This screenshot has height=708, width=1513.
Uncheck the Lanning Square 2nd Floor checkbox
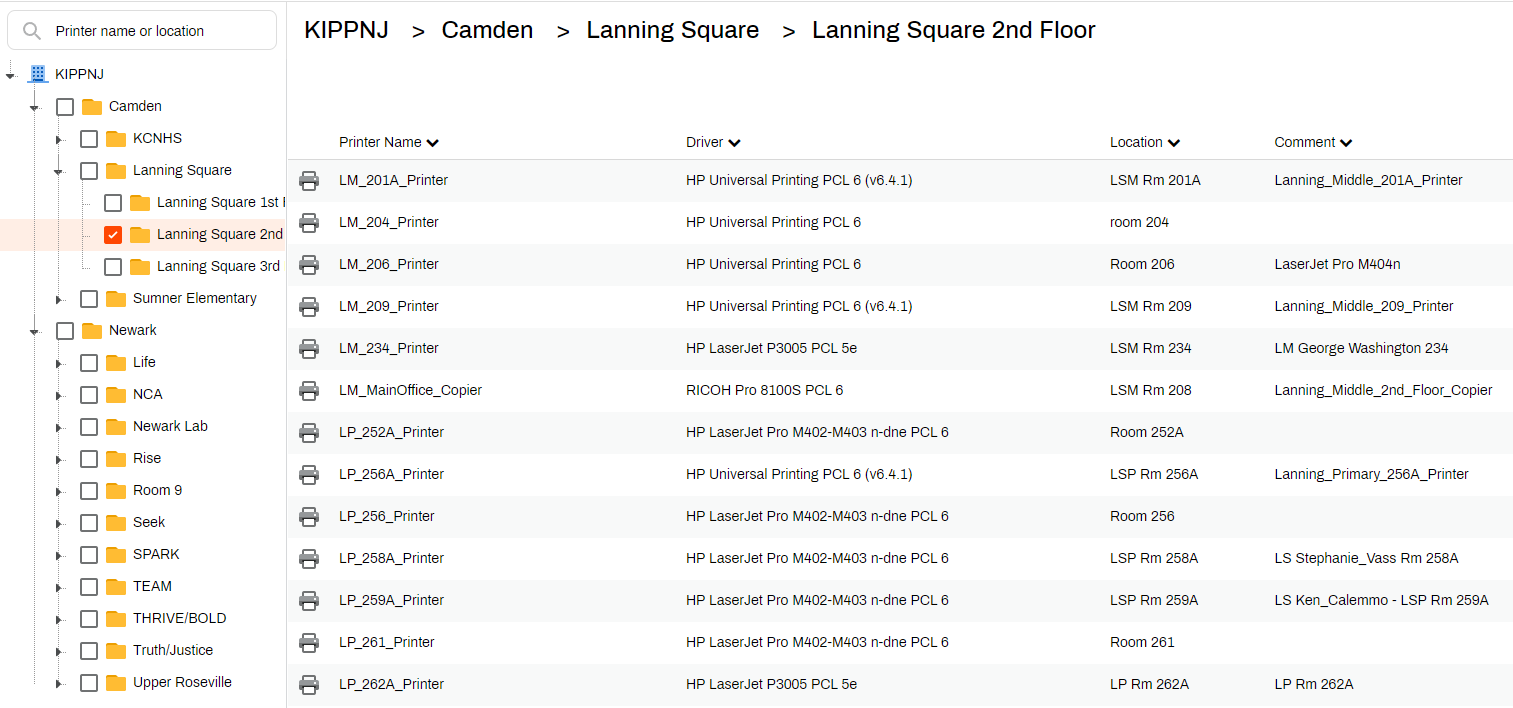[x=113, y=235]
